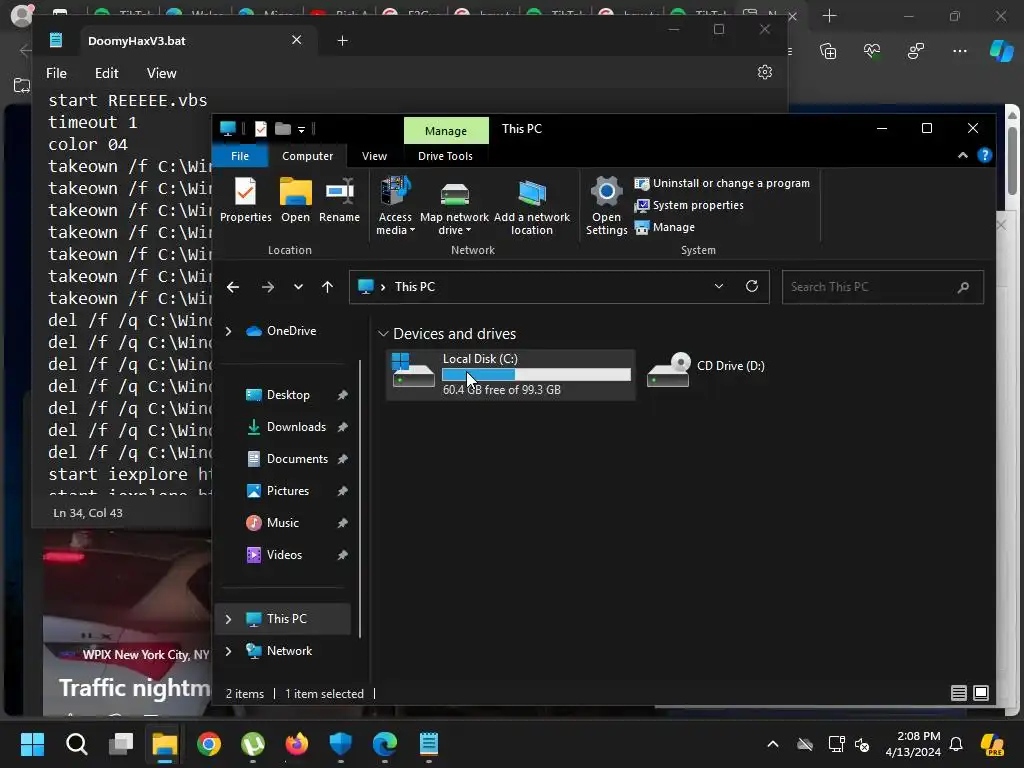
Task: Click the Properties icon in the ribbon
Action: point(246,199)
